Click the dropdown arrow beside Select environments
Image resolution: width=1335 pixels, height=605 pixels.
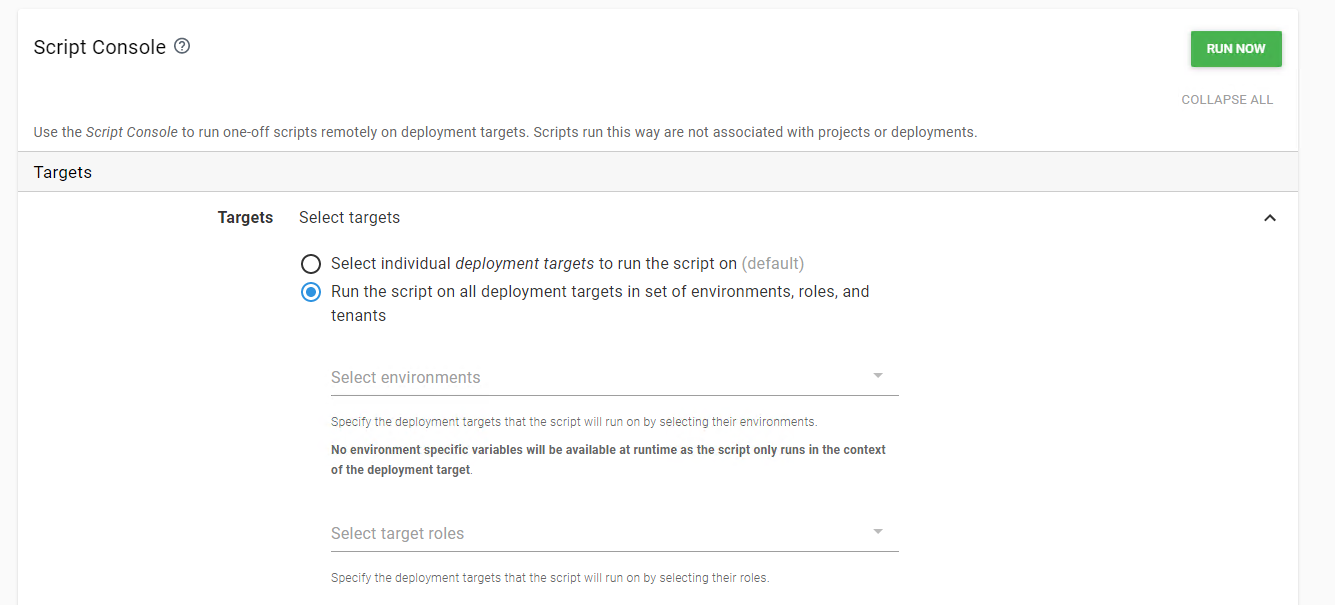[877, 374]
